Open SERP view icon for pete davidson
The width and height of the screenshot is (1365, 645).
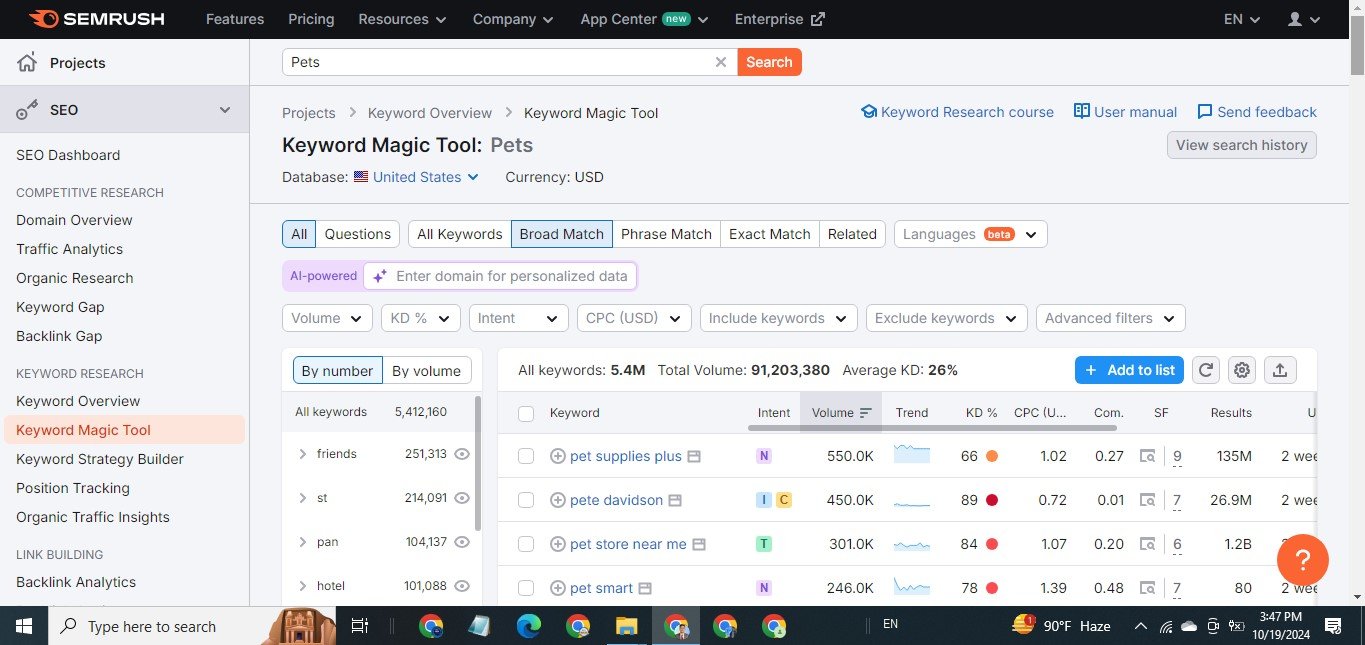(675, 500)
